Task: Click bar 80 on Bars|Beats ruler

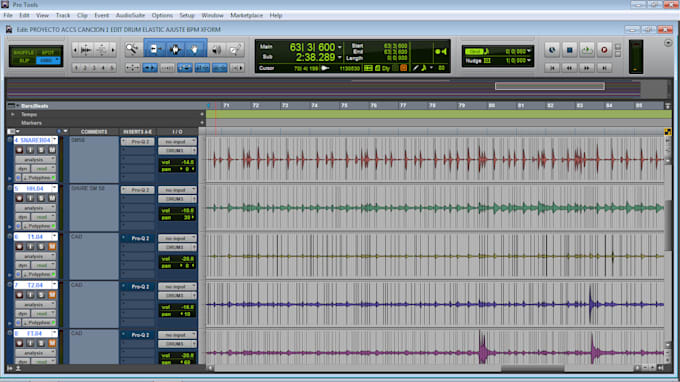Action: (x=492, y=106)
